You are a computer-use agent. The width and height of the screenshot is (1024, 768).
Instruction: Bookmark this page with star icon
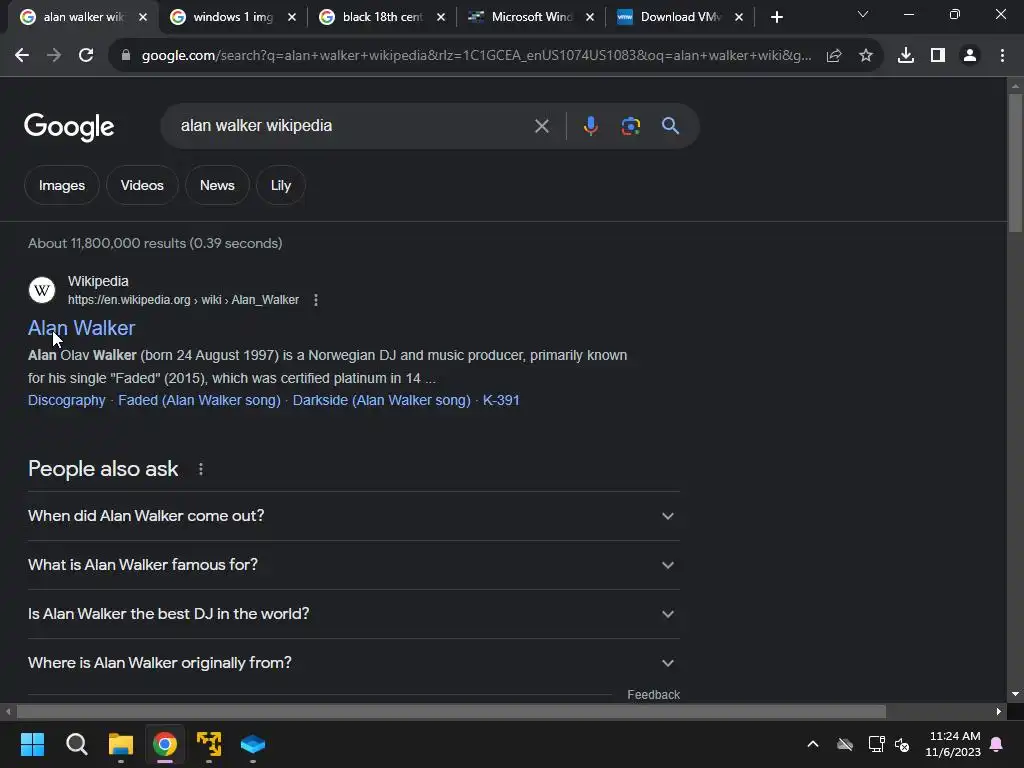866,56
